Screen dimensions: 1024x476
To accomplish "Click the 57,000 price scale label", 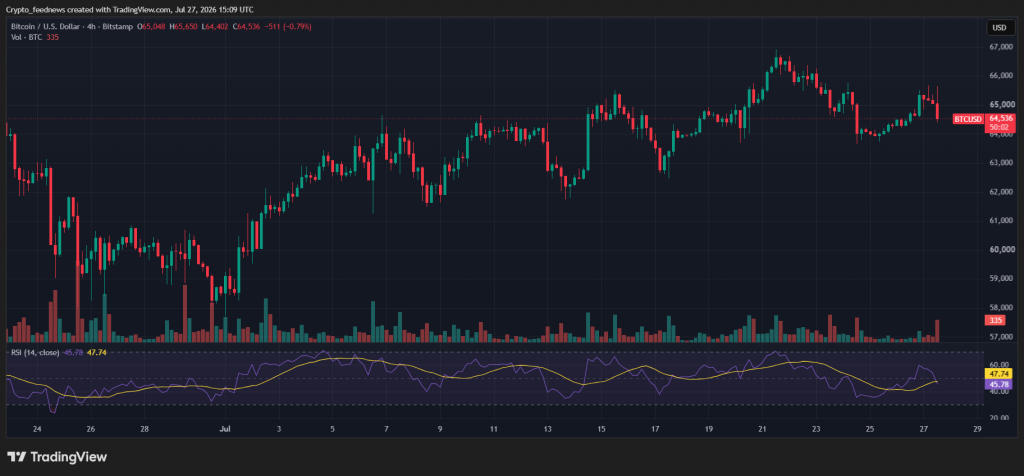I will (1001, 337).
